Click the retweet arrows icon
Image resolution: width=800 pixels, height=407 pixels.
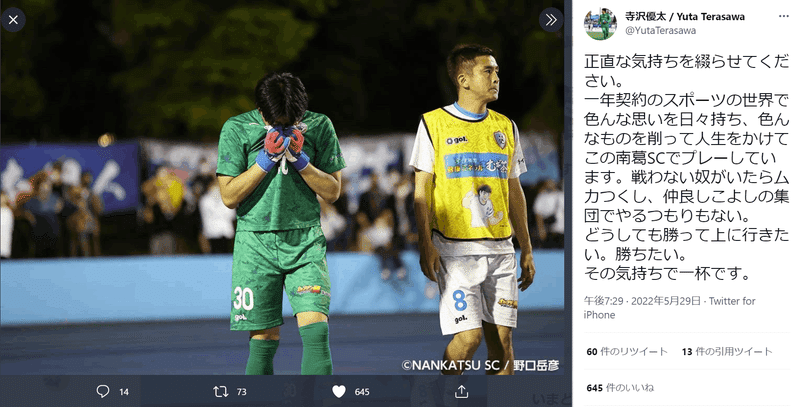[220, 391]
